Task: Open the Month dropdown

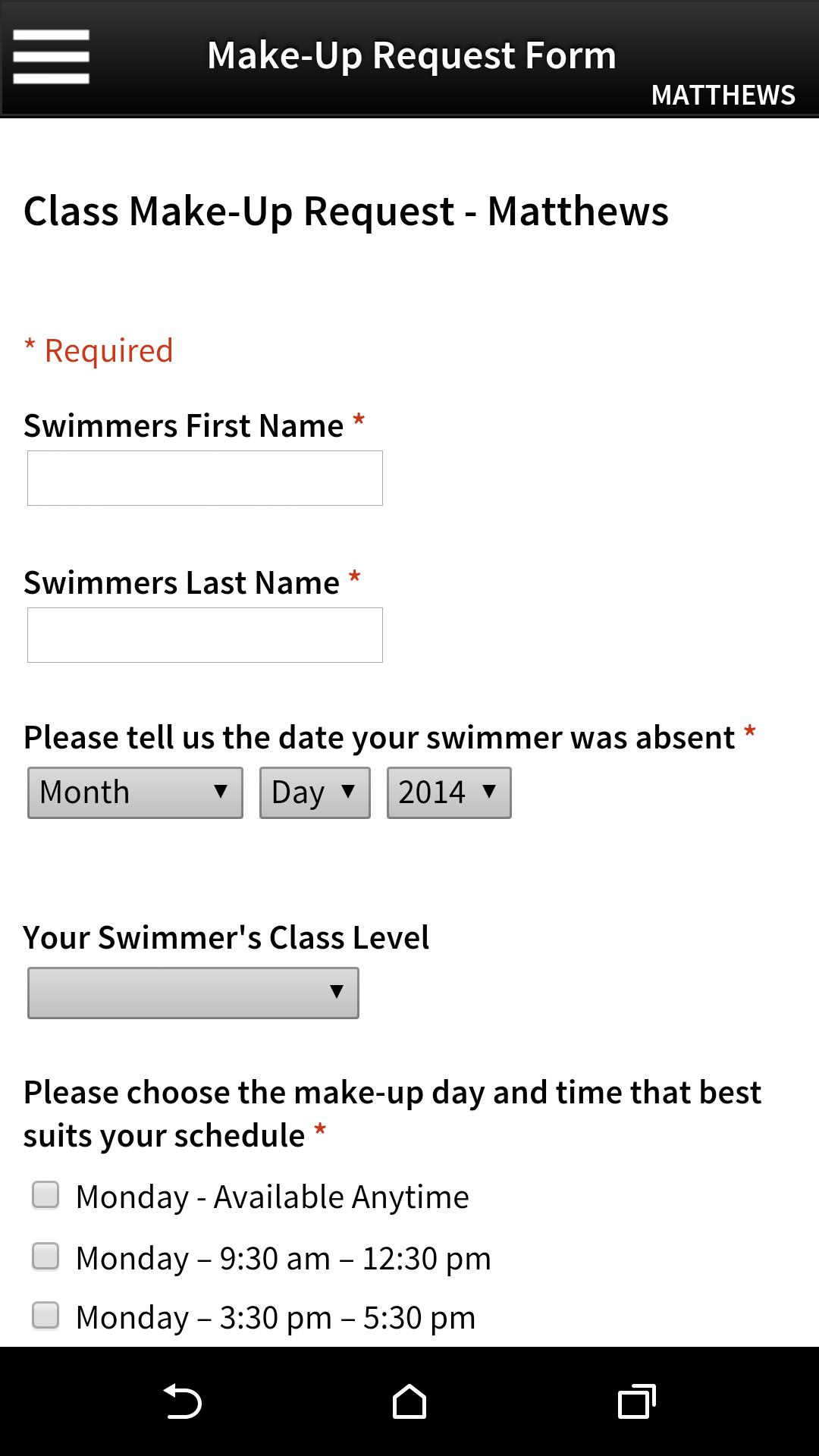Action: pyautogui.click(x=134, y=792)
